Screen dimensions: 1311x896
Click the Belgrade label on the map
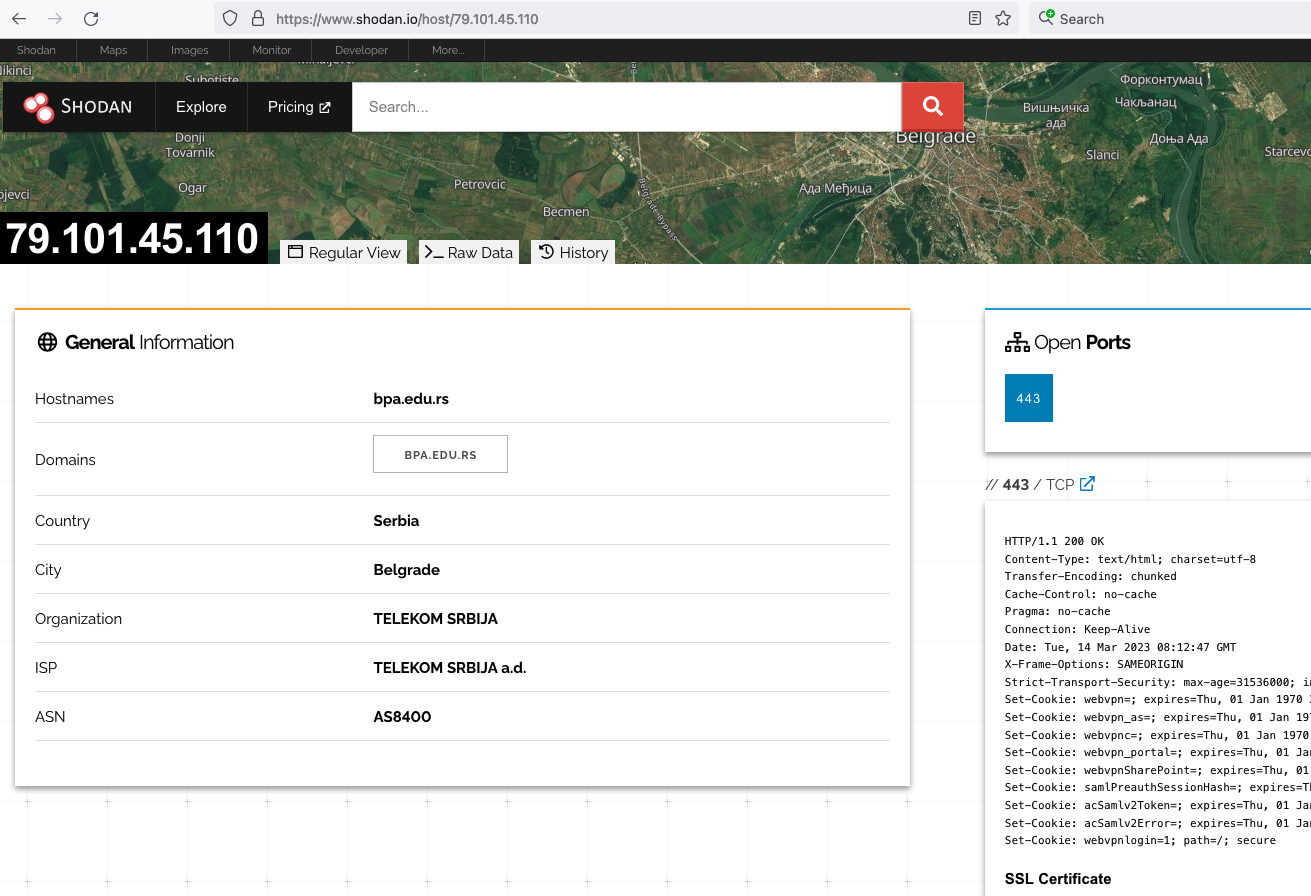tap(935, 137)
